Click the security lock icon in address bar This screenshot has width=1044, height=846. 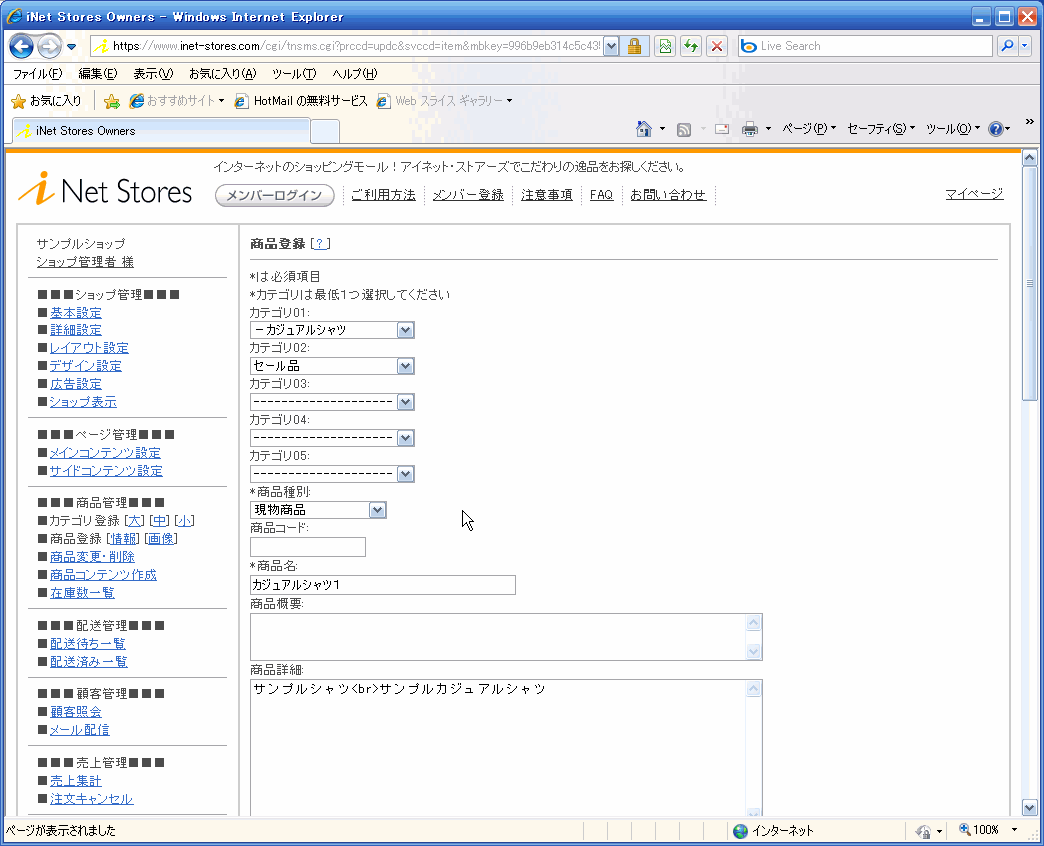pyautogui.click(x=634, y=46)
